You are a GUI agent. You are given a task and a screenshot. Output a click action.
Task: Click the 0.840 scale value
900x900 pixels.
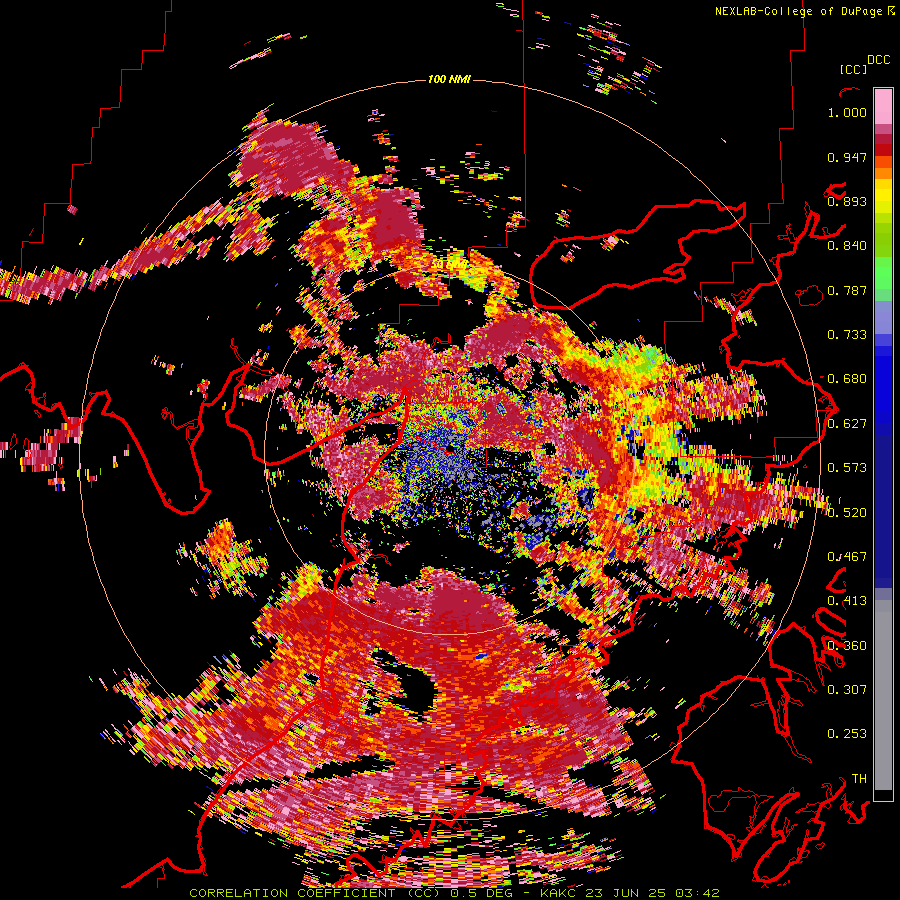click(847, 246)
